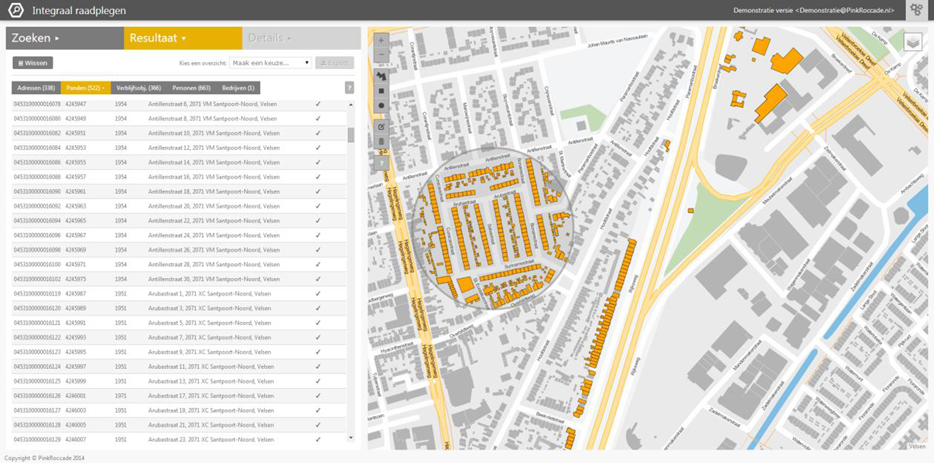Click the map zoom in plus button
Screen dimensions: 934x463
381,41
